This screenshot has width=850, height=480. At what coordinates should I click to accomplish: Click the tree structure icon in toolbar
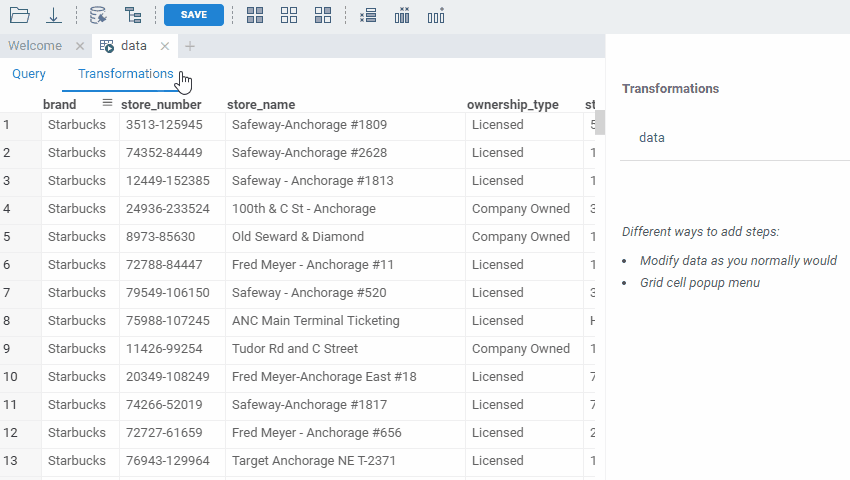(133, 15)
